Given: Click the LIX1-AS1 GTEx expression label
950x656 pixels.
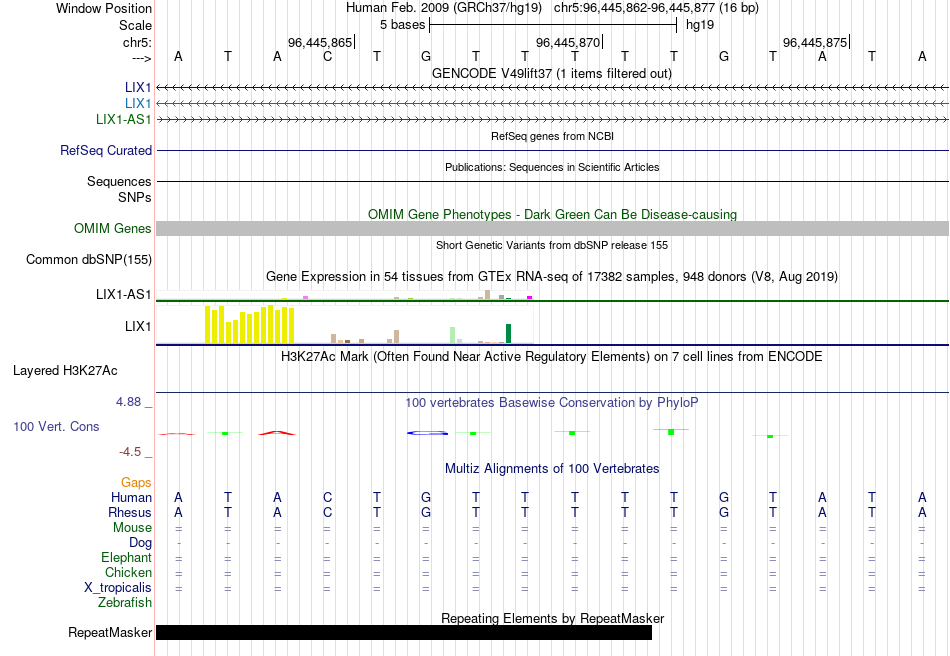Looking at the screenshot, I should point(124,294).
